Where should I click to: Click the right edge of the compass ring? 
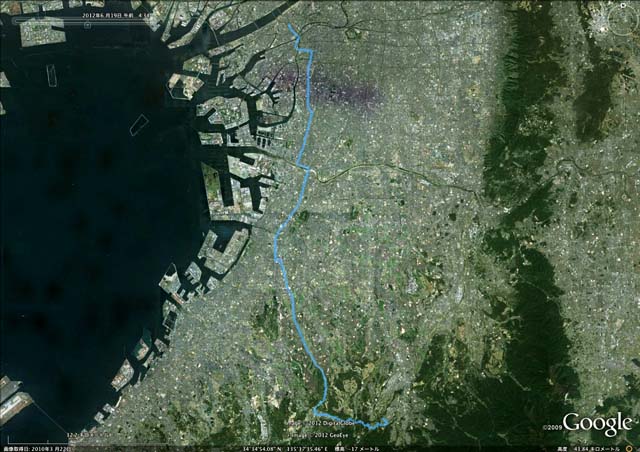point(637,20)
